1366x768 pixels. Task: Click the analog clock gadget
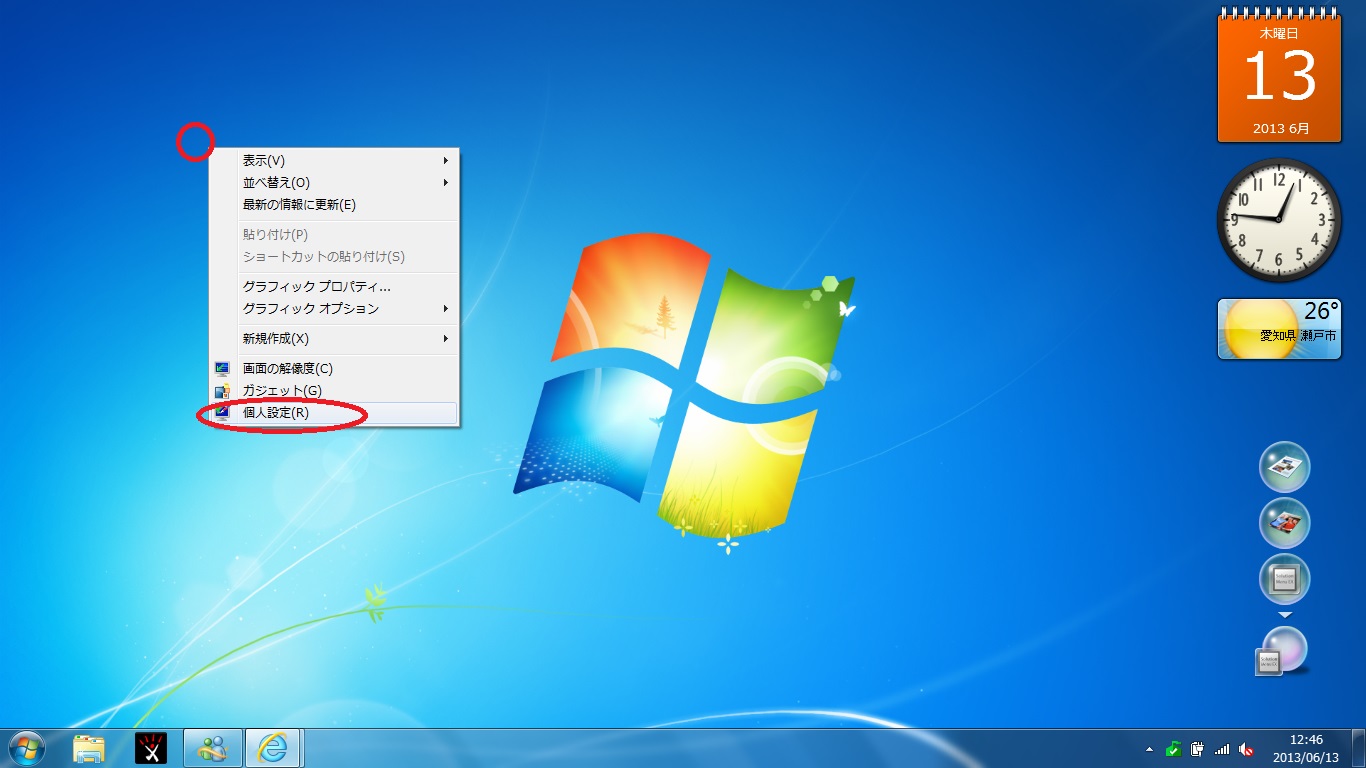(1279, 220)
